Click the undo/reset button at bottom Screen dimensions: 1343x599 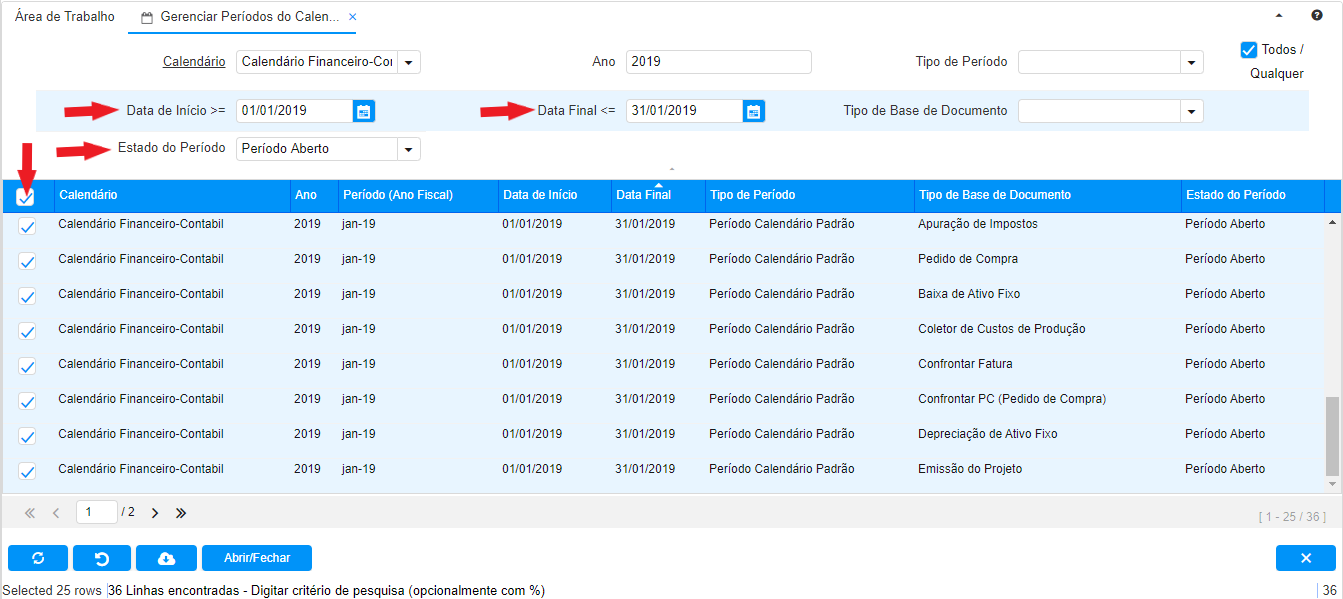[x=101, y=558]
